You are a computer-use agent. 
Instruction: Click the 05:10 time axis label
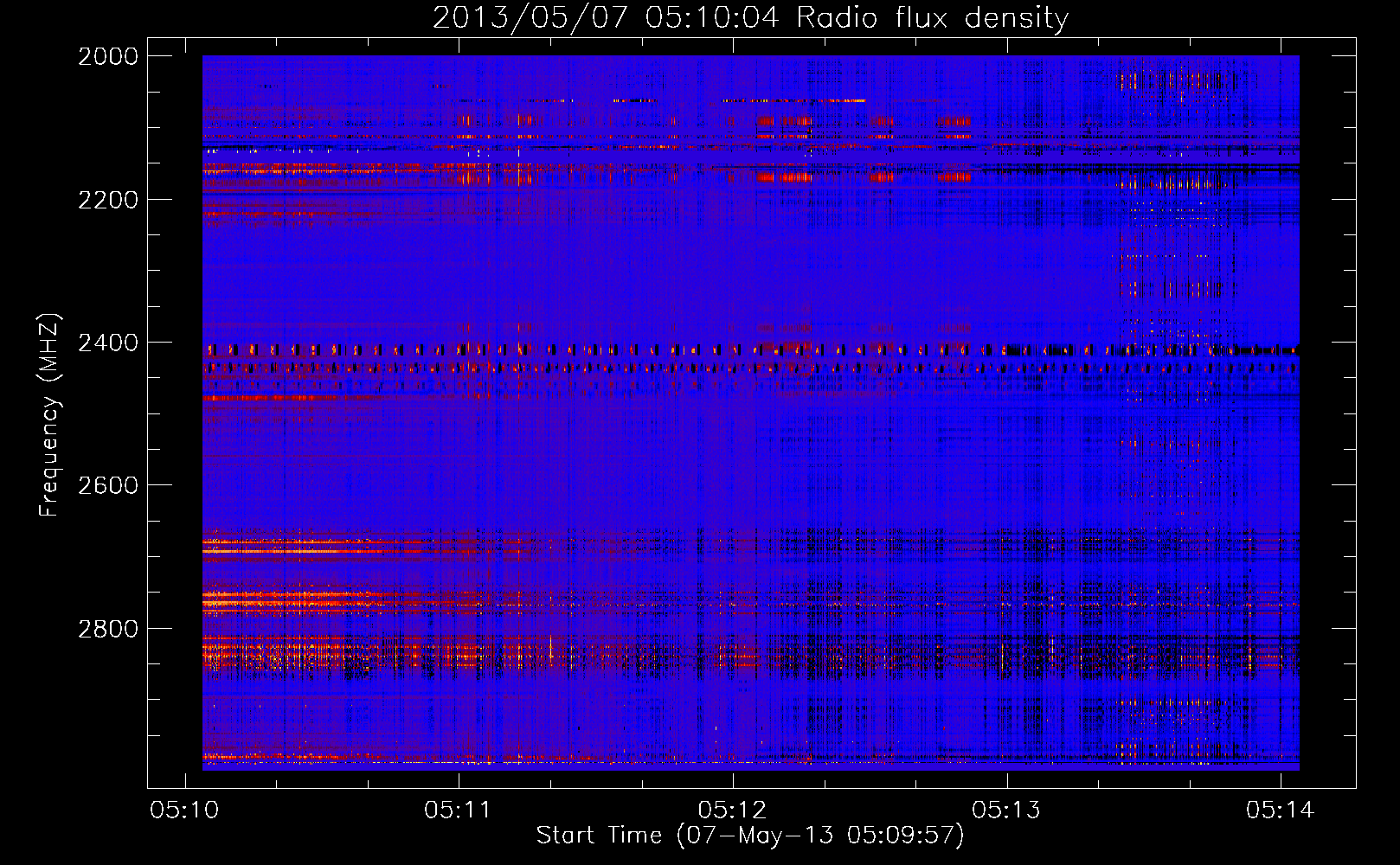(184, 811)
